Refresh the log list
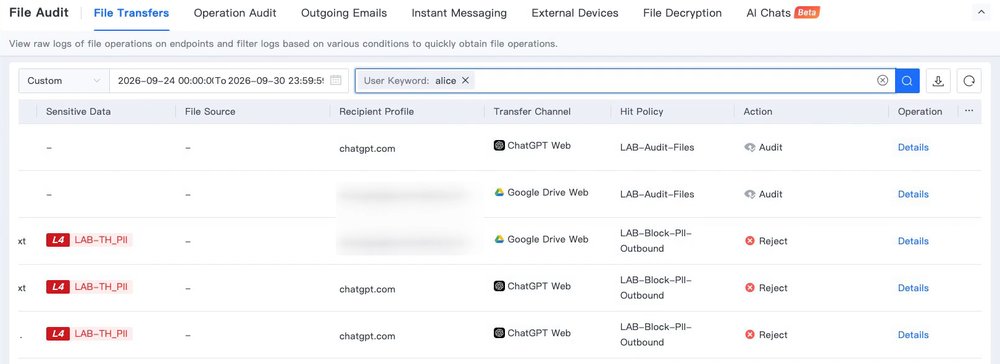1000x364 pixels. pyautogui.click(x=969, y=81)
